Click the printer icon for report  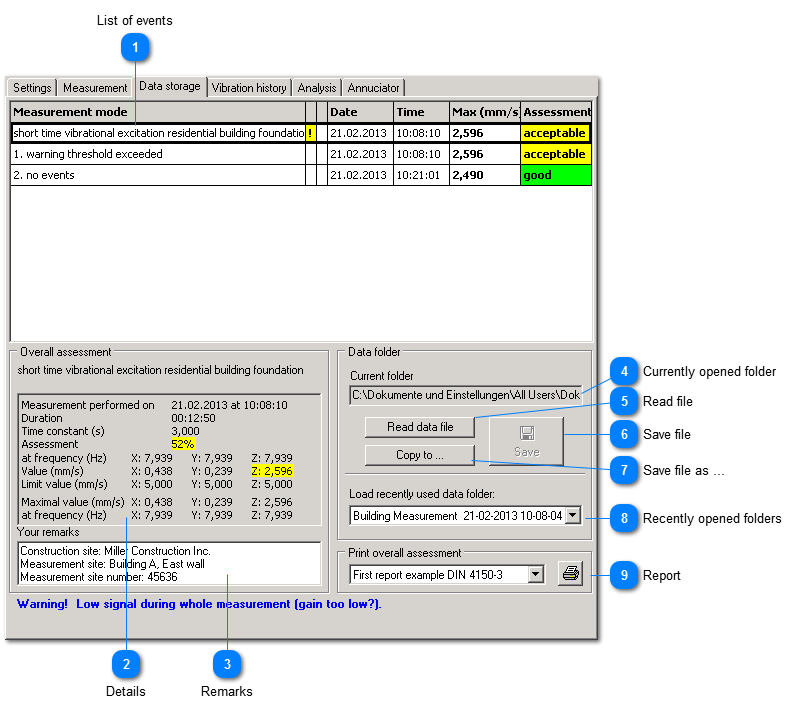[570, 575]
